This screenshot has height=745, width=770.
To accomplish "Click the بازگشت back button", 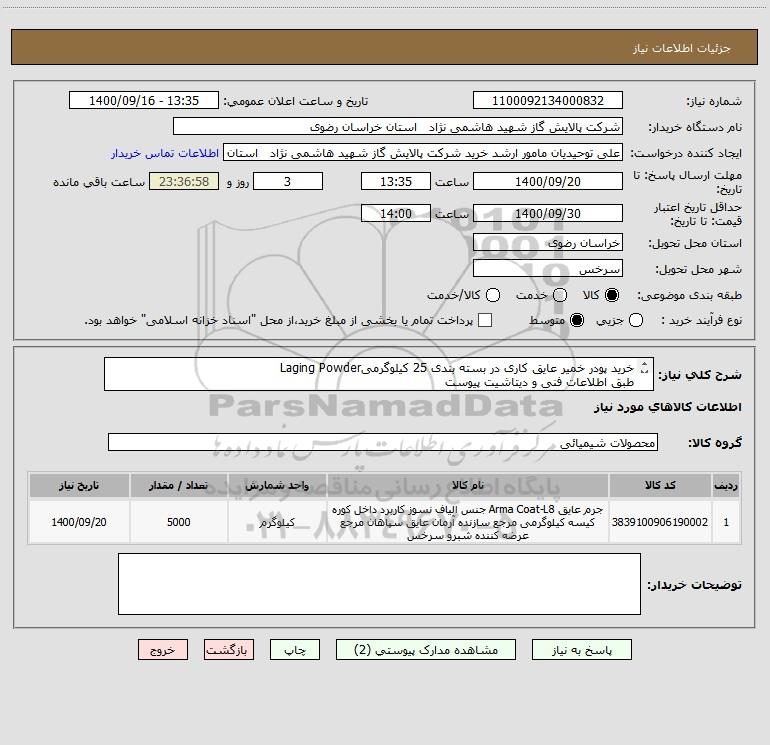I will pyautogui.click(x=229, y=650).
